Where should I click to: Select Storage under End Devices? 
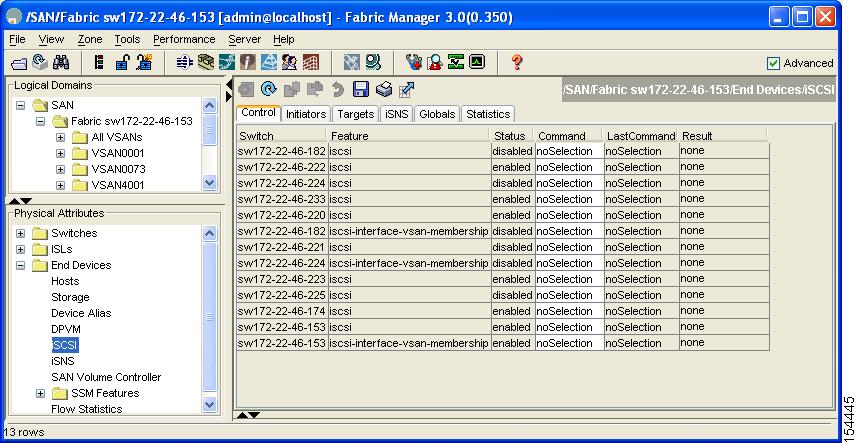tap(70, 297)
